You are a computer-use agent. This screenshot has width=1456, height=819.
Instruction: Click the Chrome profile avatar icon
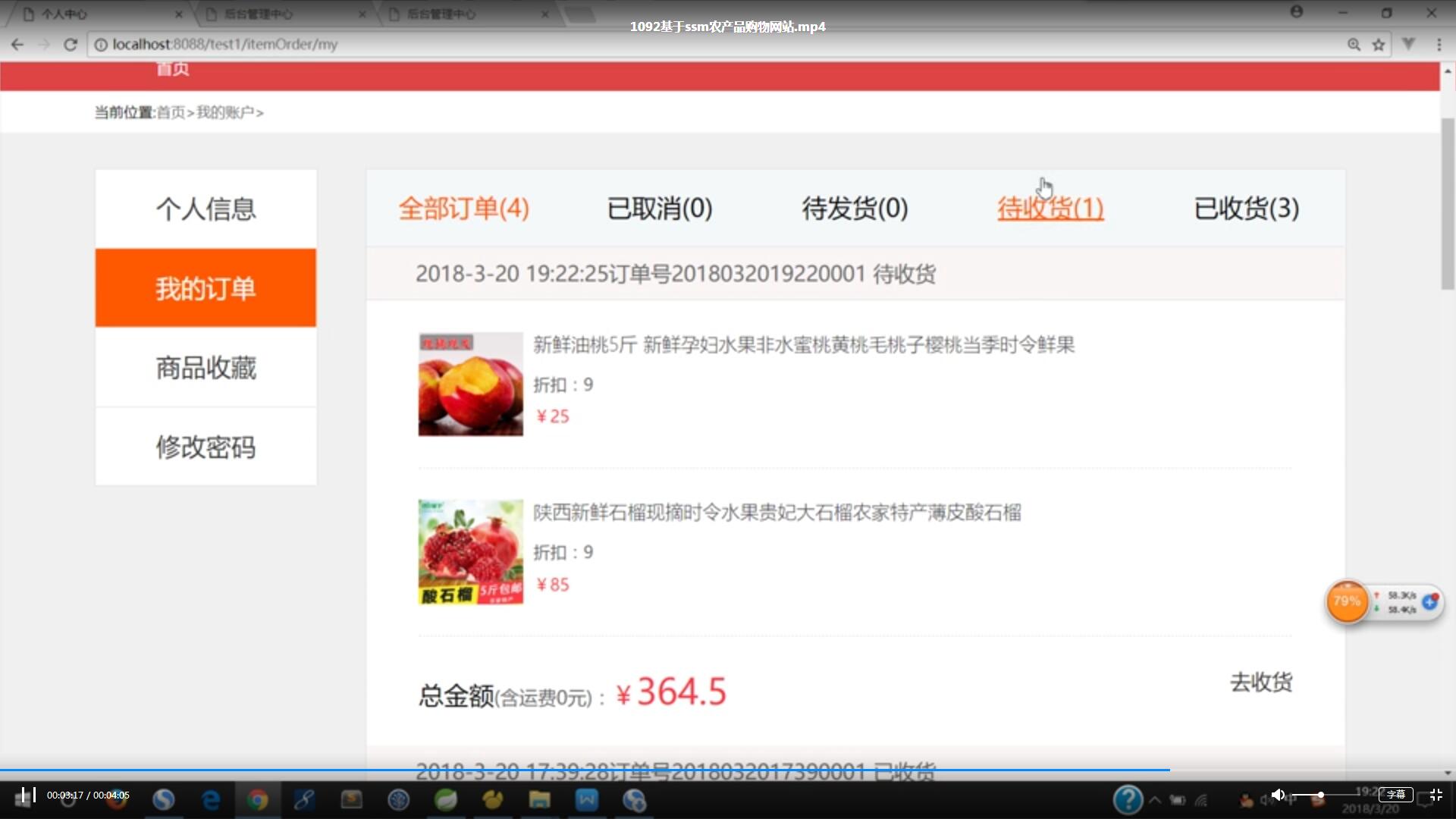point(1297,11)
